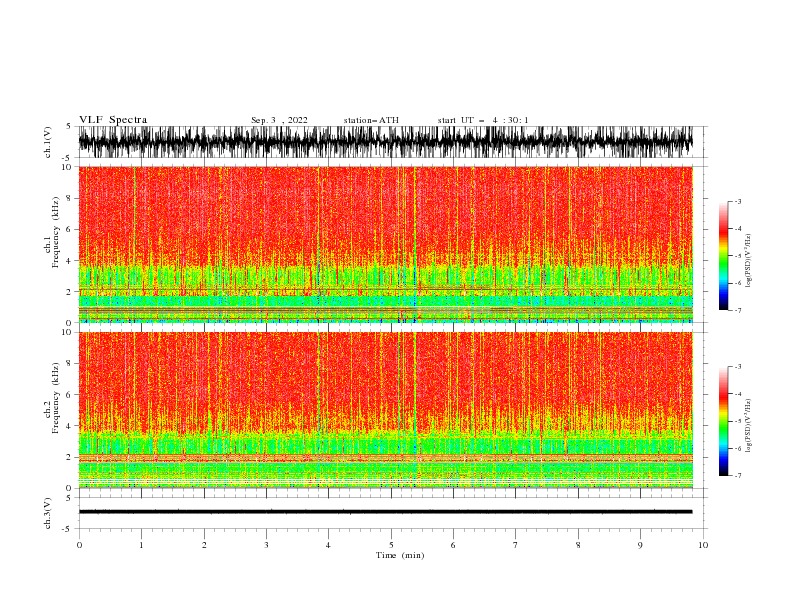Click the lower color bar's log(PSD) label
The image size is (792, 612).
(x=748, y=426)
